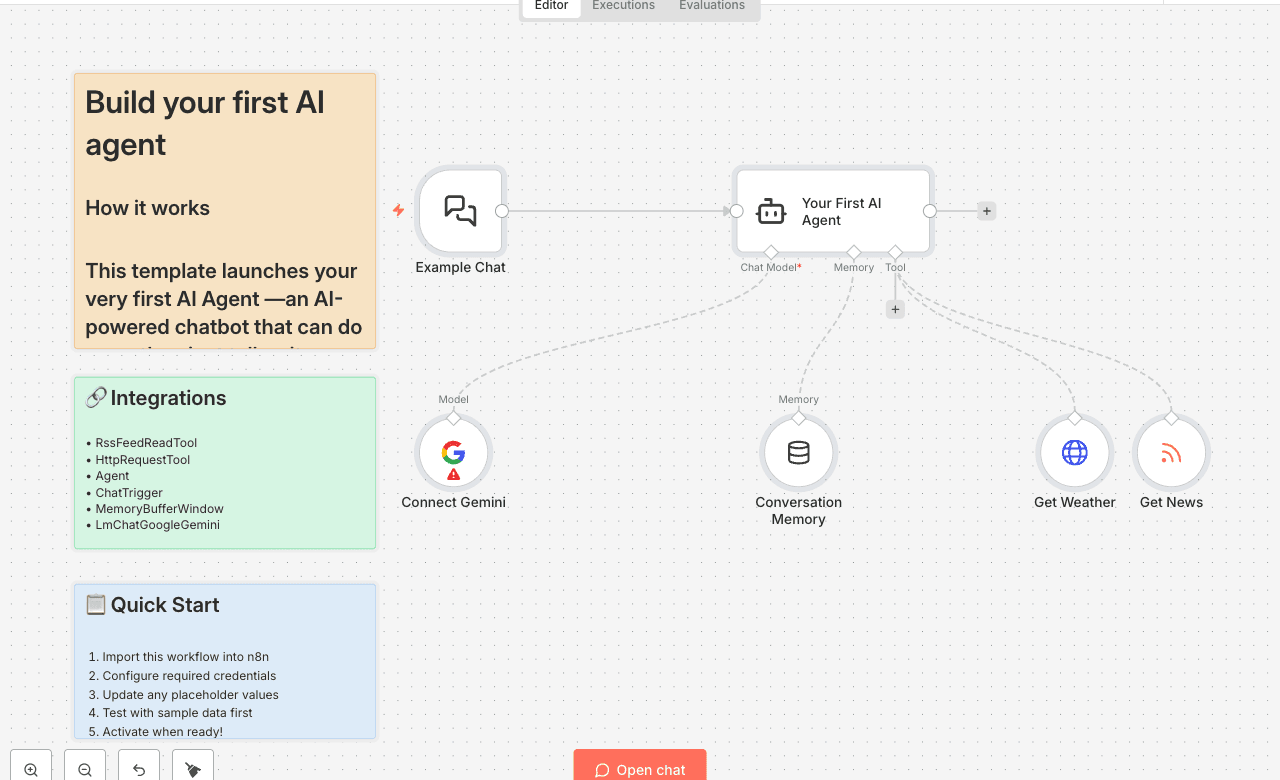Tidy up the workflow with the broom icon
The width and height of the screenshot is (1280, 780).
[x=192, y=769]
